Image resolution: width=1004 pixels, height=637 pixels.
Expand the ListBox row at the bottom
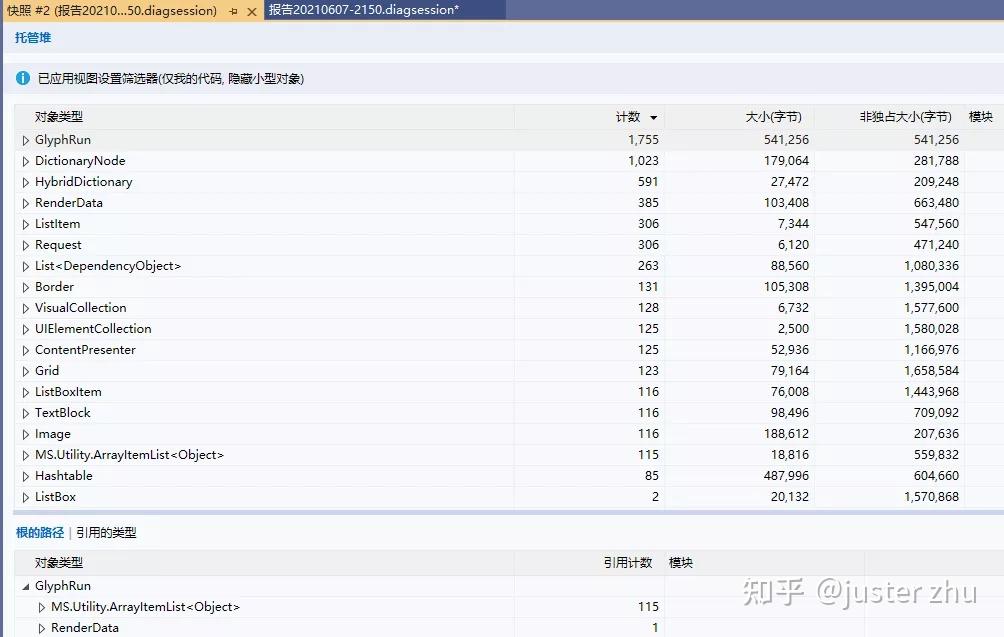point(24,496)
